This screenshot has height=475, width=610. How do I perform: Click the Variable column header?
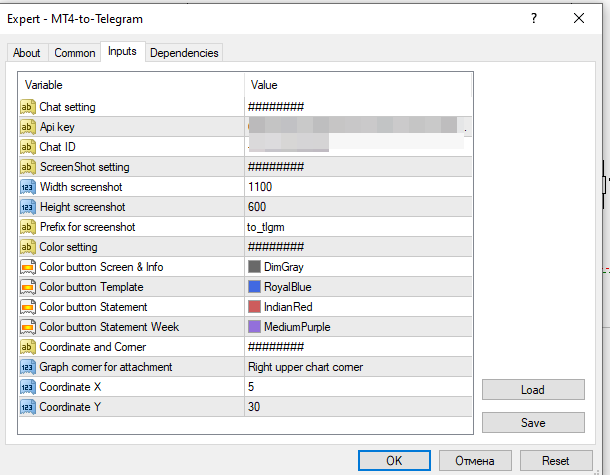(x=131, y=85)
